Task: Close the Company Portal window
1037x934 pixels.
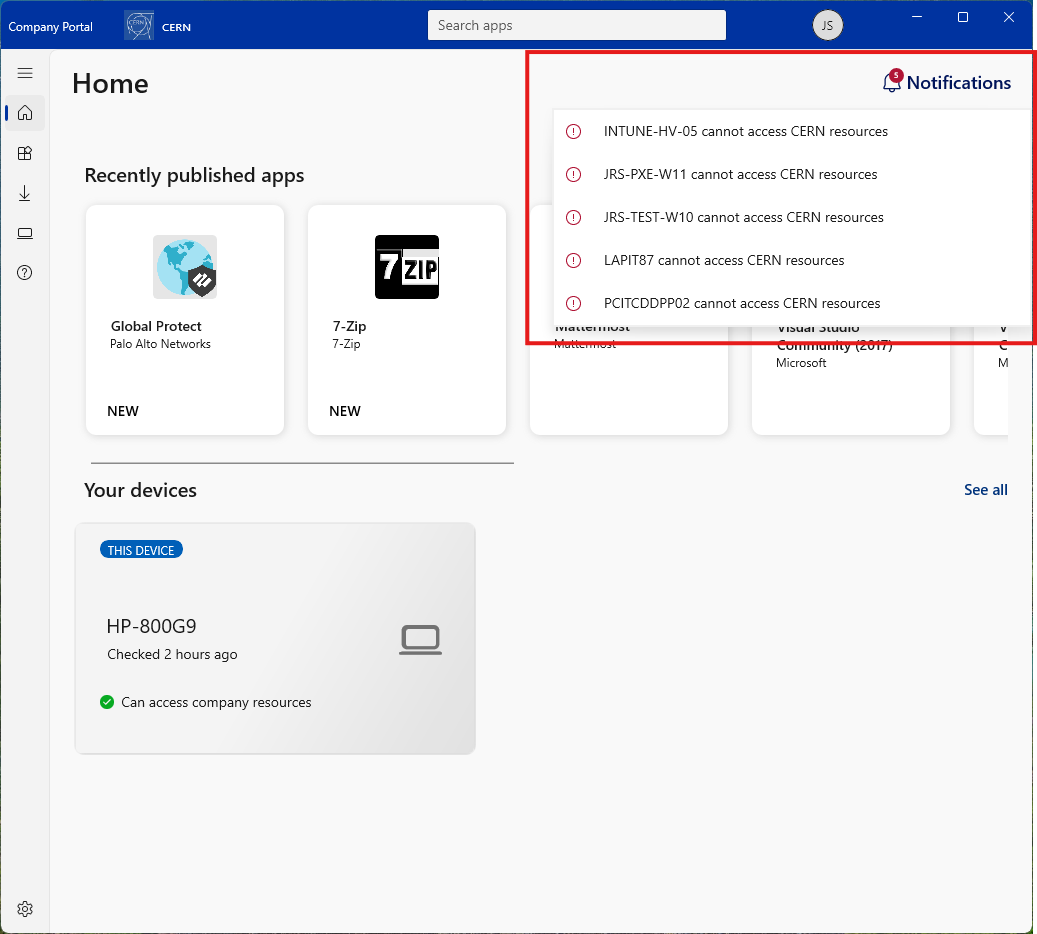Action: pos(1009,17)
